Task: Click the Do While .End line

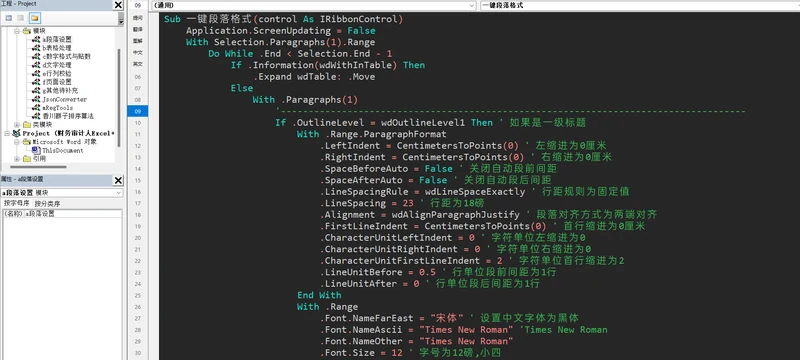Action: [301, 54]
